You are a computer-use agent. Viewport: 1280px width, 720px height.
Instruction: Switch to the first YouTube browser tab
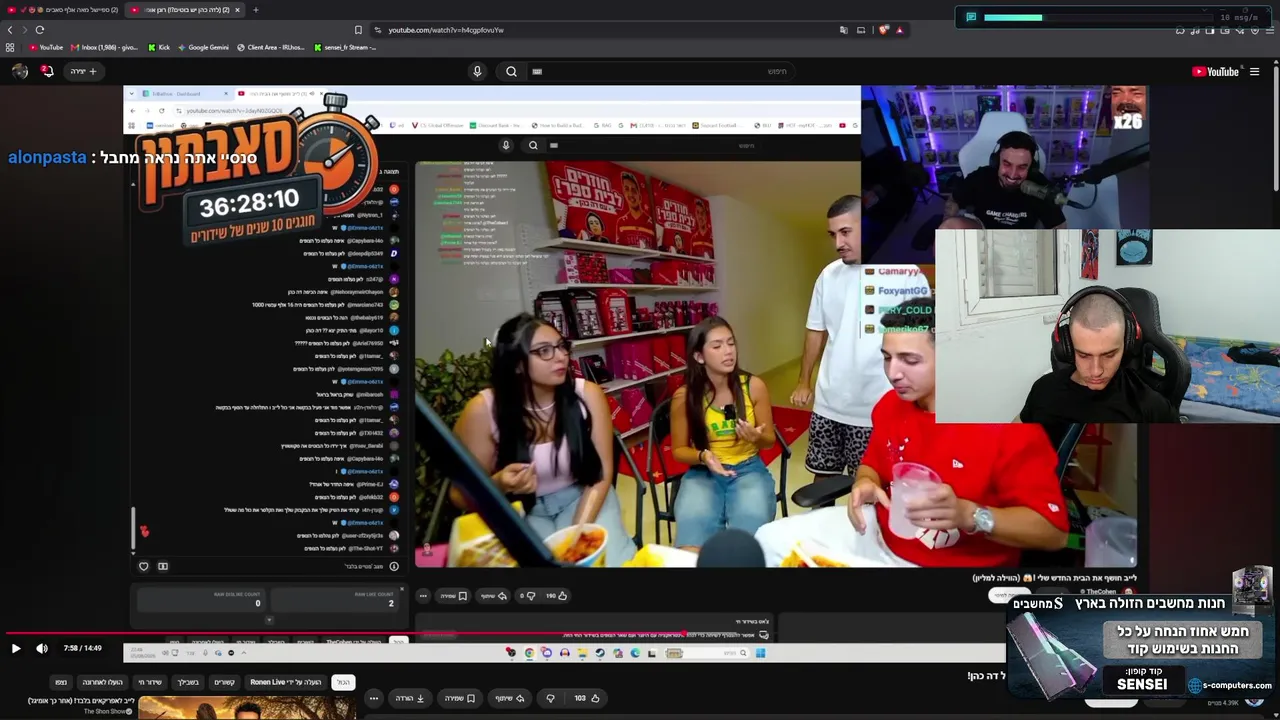point(62,10)
